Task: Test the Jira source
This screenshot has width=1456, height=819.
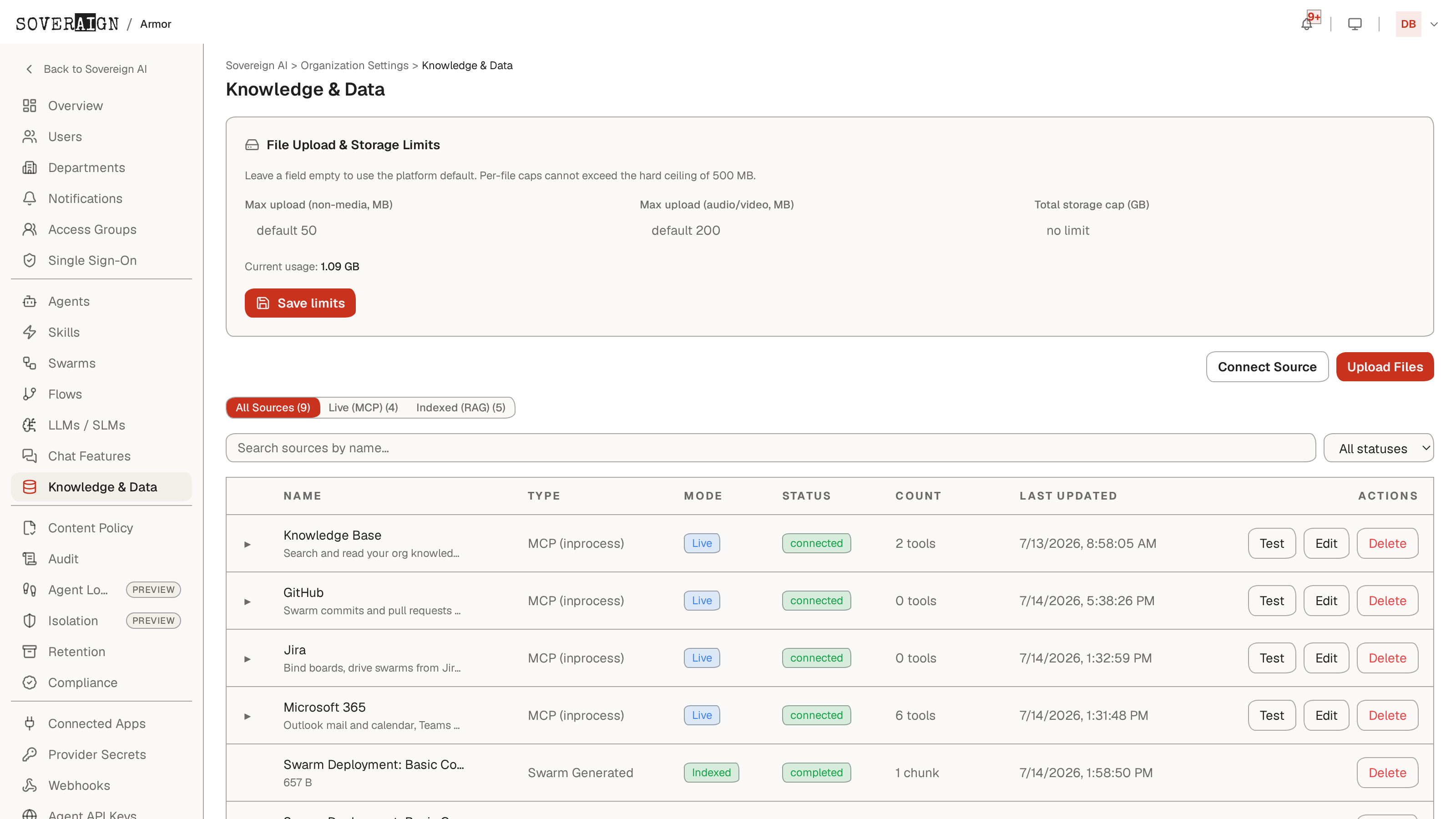Action: (1272, 658)
